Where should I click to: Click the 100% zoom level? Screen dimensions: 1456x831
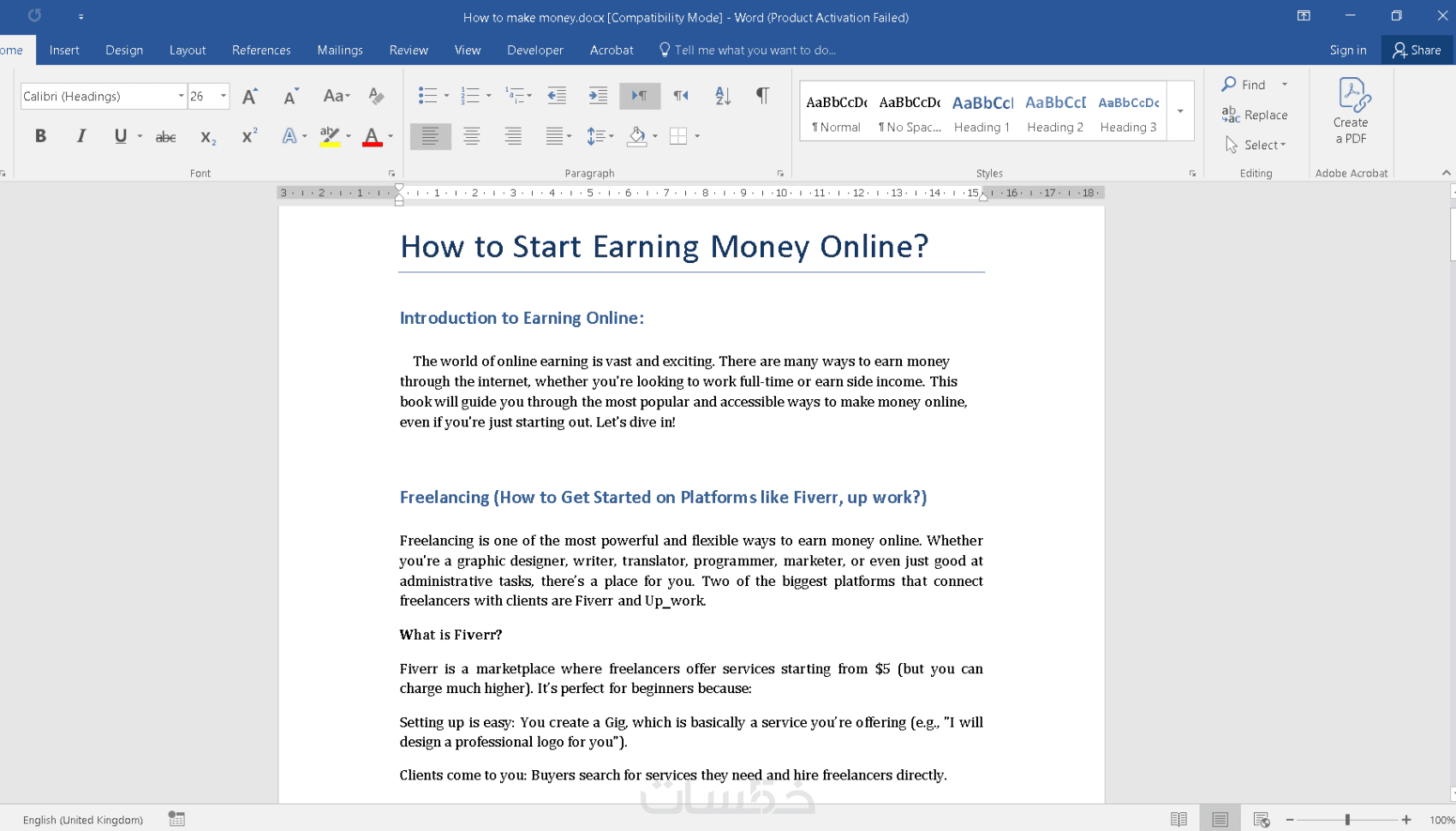1441,820
